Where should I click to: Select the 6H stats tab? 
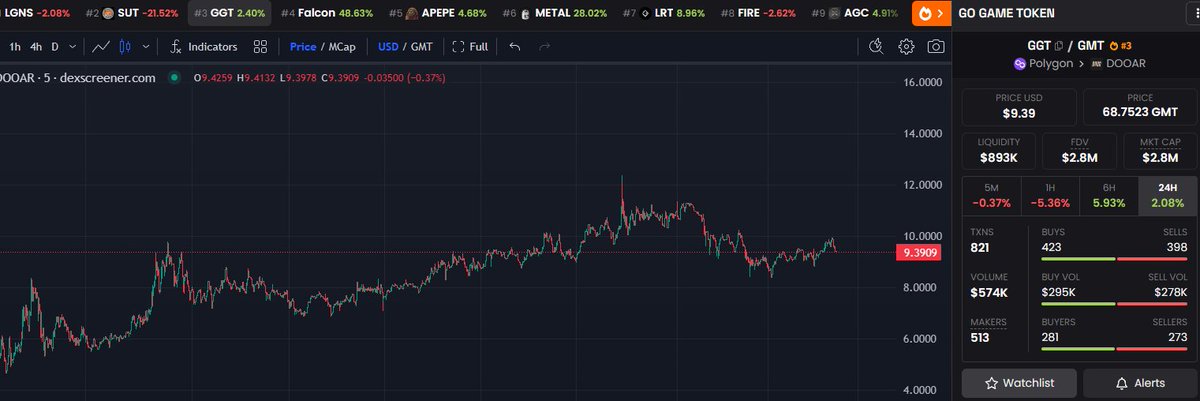[x=1109, y=195]
